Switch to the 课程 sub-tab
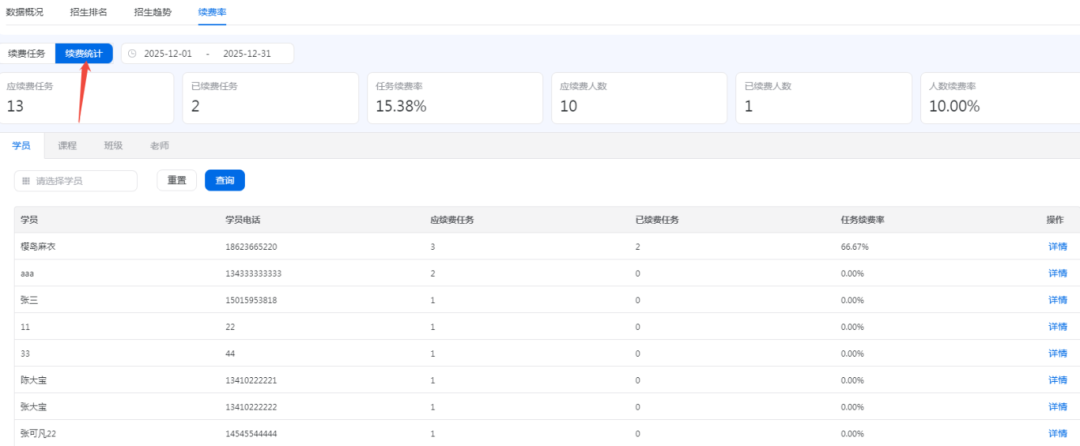Viewport: 1080px width, 446px height. [x=67, y=145]
